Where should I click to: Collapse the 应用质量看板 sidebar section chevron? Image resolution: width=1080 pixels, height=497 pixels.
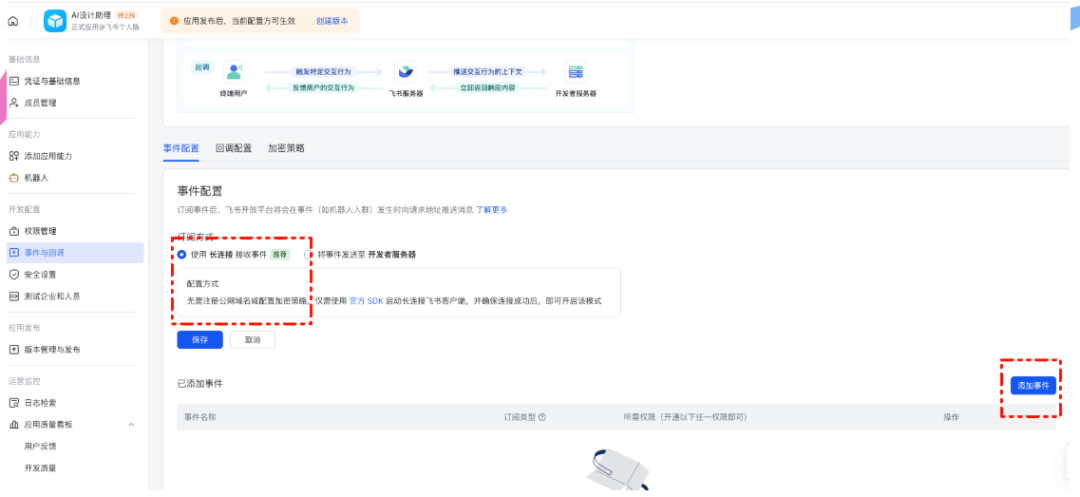132,425
